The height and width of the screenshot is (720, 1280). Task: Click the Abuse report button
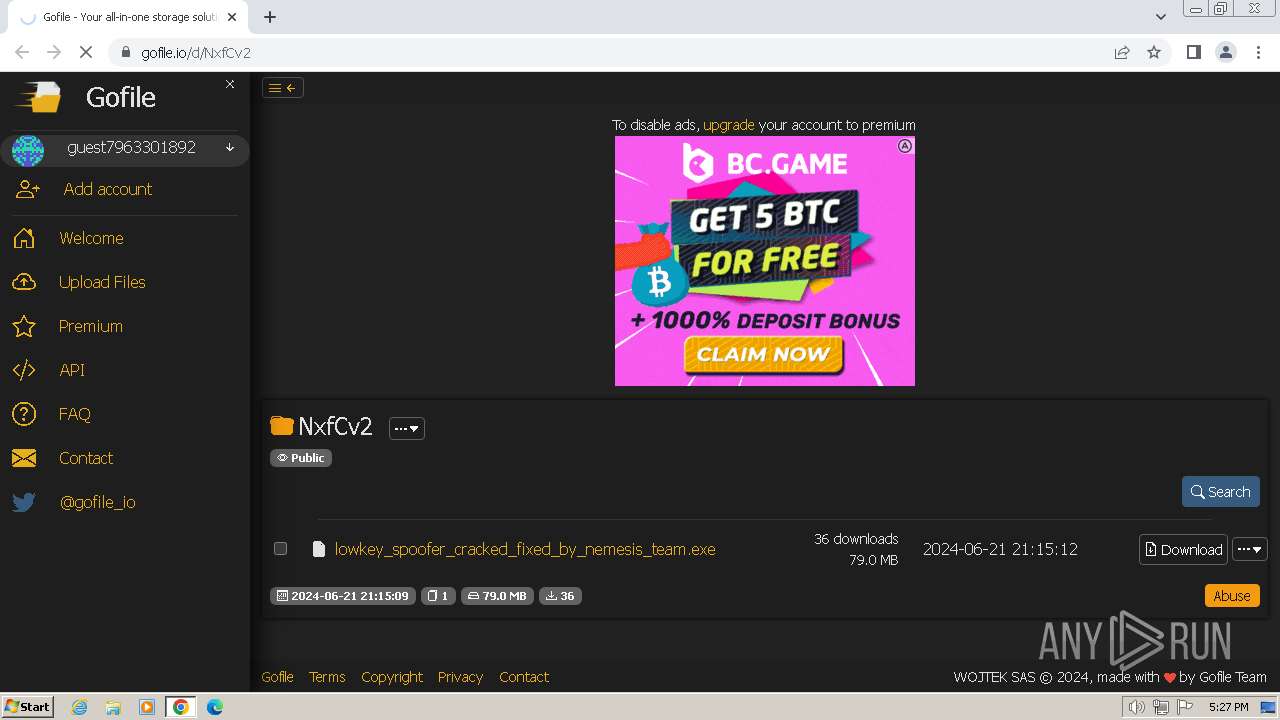[x=1232, y=596]
